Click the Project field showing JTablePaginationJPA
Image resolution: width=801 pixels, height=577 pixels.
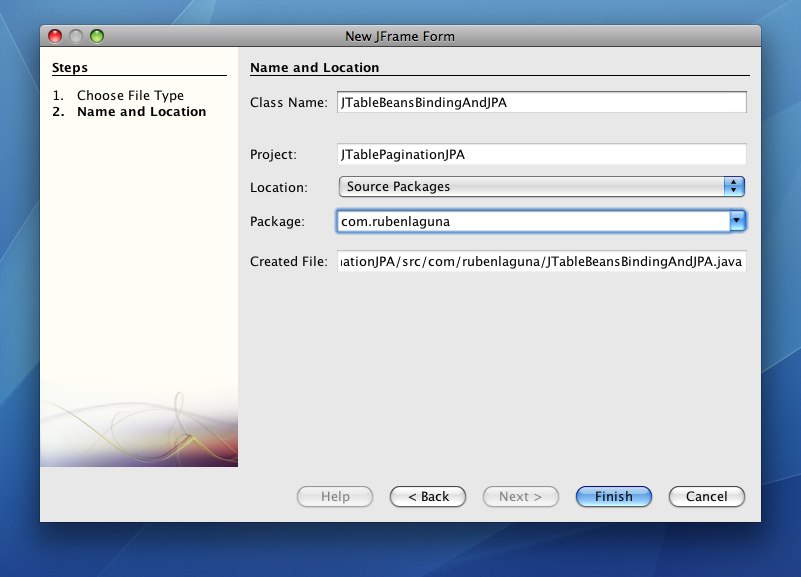541,154
